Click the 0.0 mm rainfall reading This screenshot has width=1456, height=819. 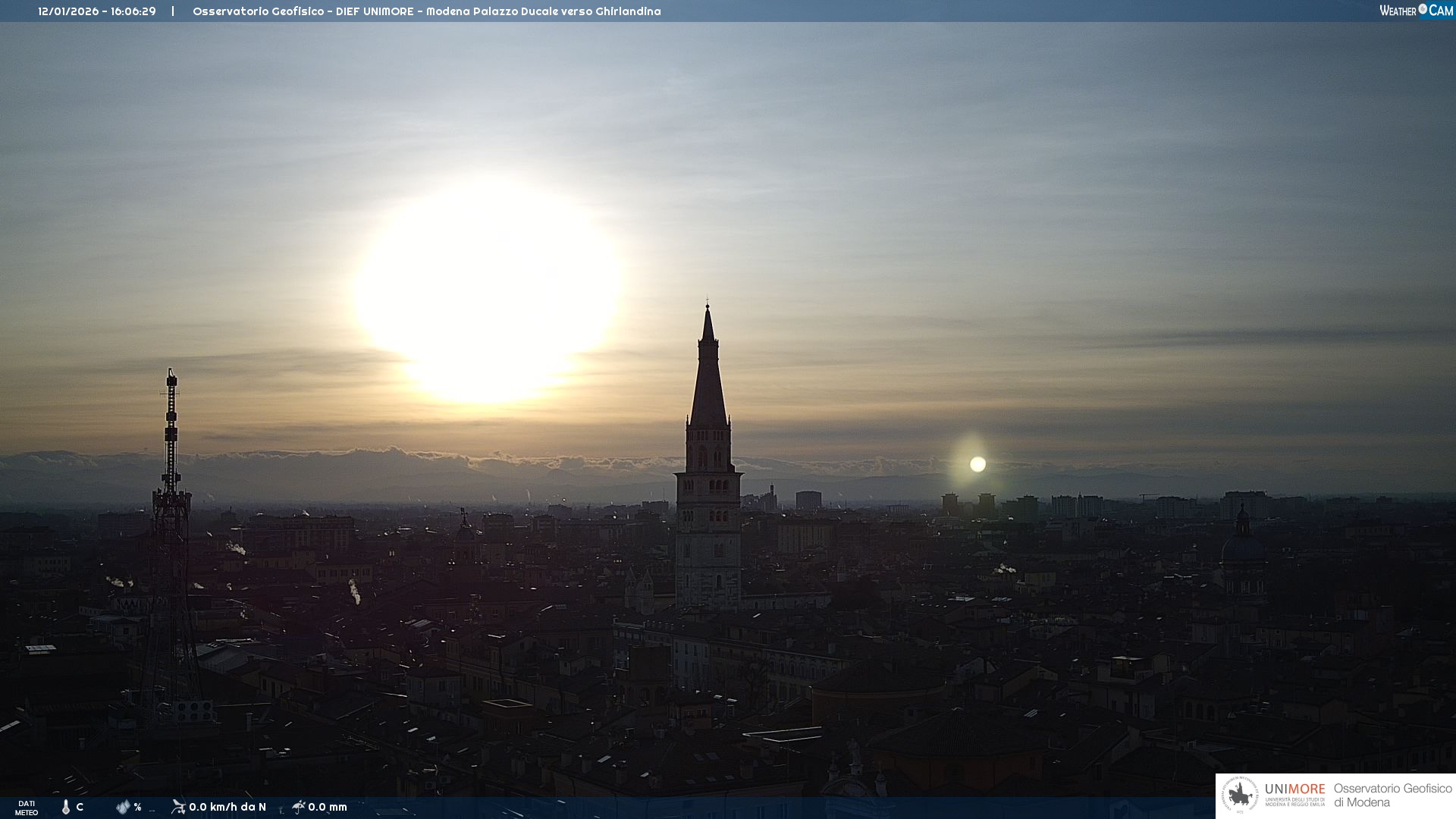(328, 807)
